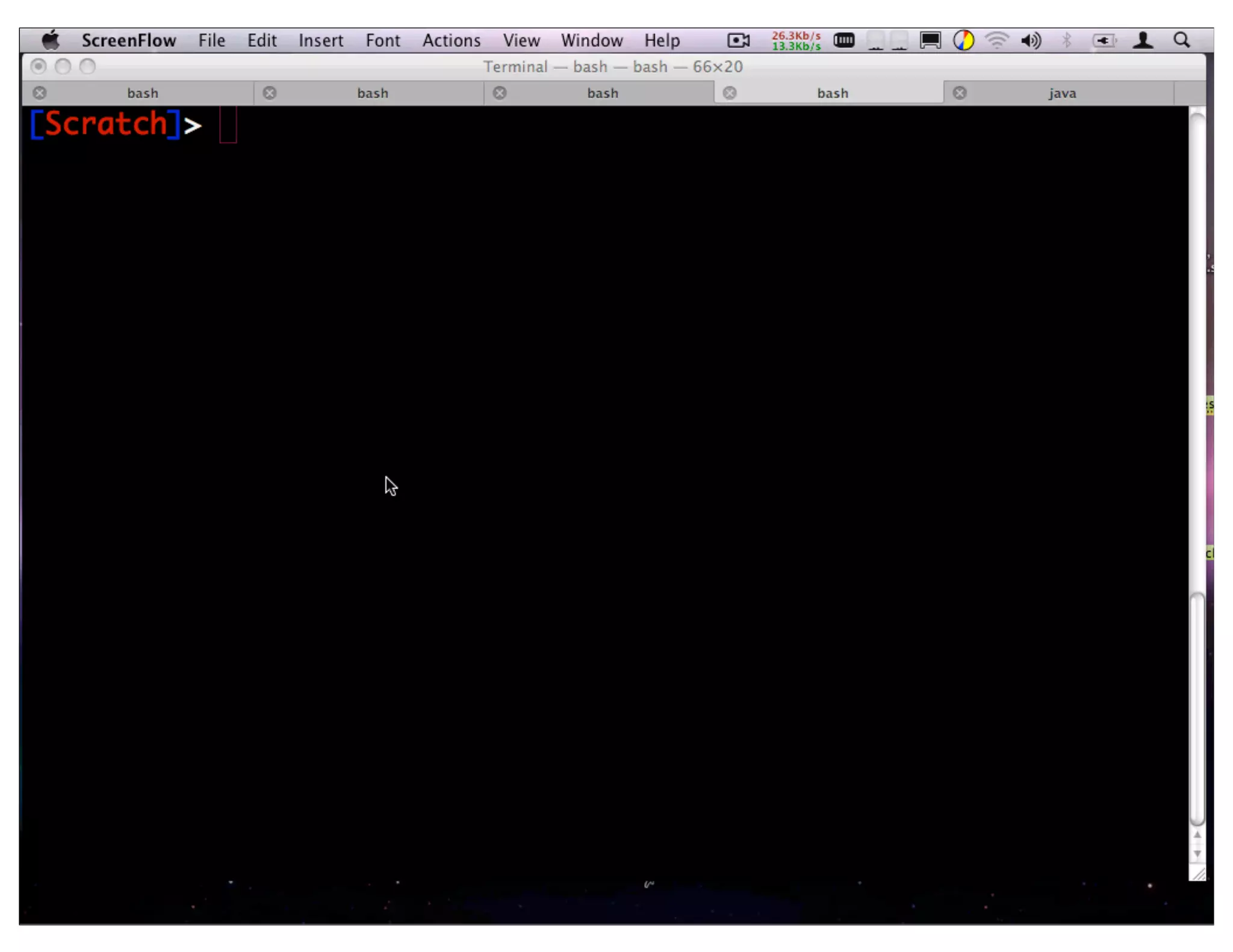Screen dimensions: 1233x952
Task: Click the battery status icon
Action: [x=1104, y=40]
